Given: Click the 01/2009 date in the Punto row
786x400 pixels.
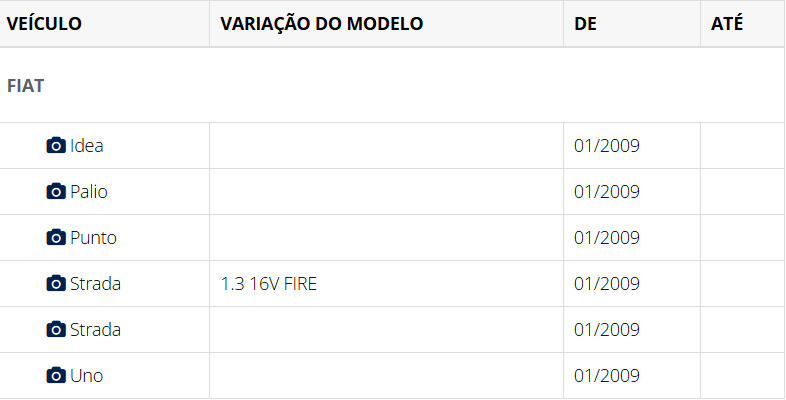Looking at the screenshot, I should pos(607,238).
